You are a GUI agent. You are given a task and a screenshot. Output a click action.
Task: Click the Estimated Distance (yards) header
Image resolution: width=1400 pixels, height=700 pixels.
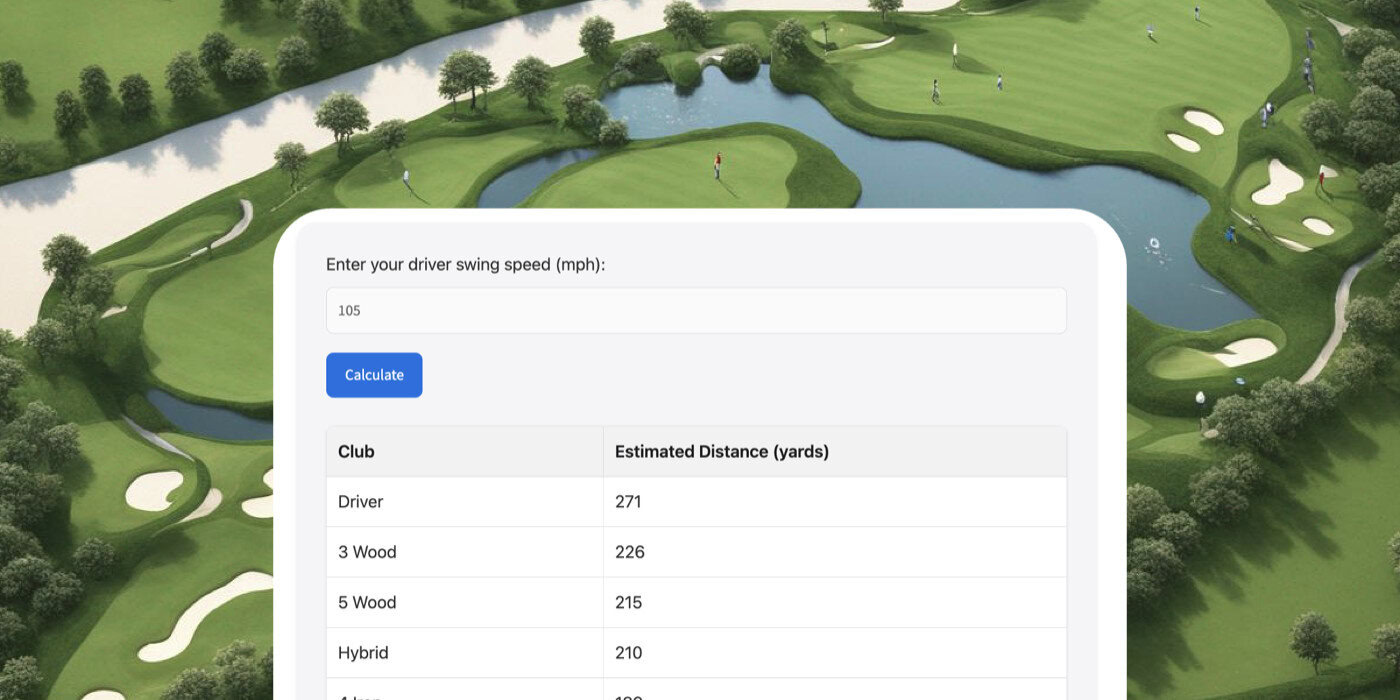click(721, 451)
